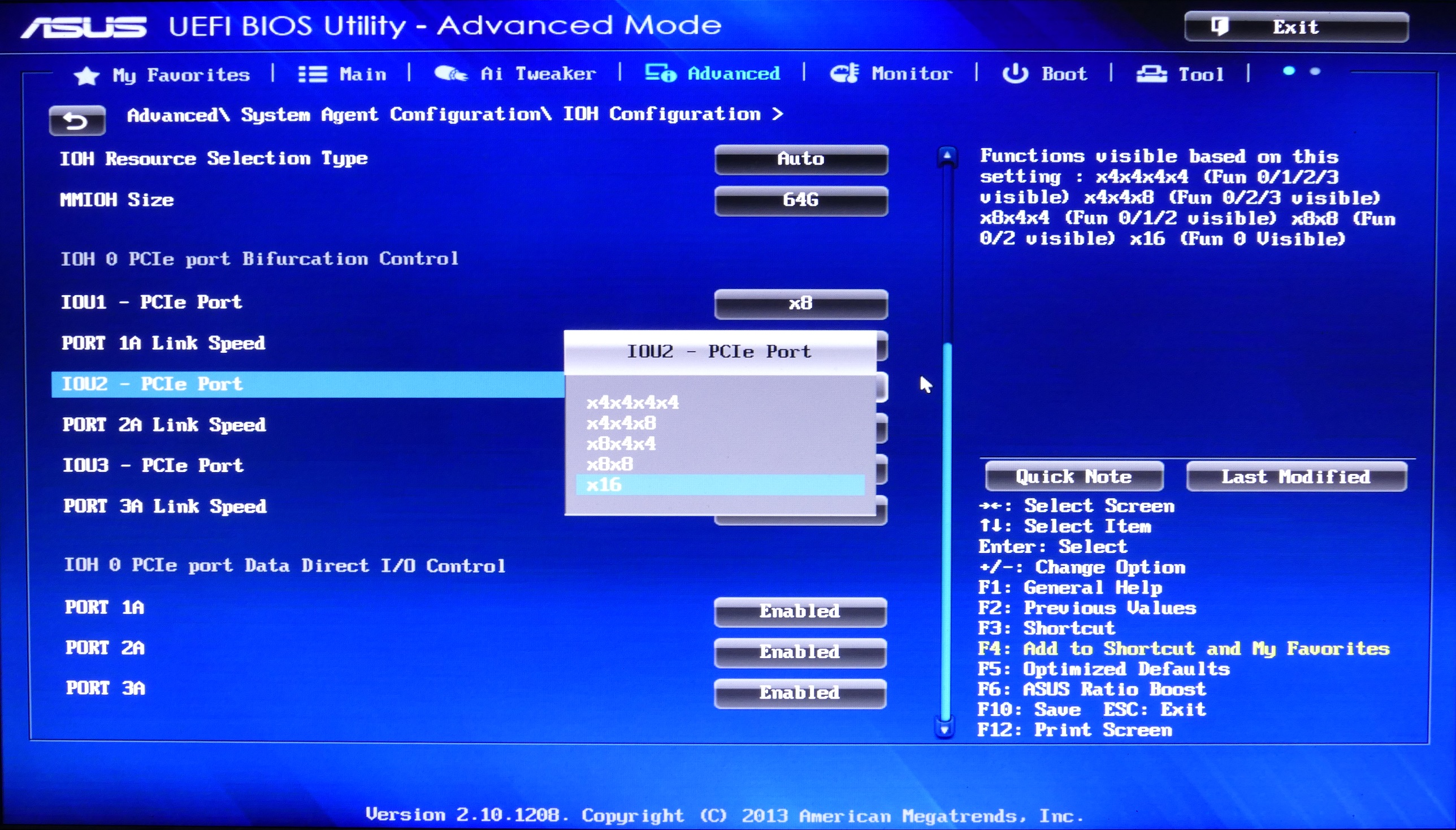Click F12: Print Screen hint
The width and height of the screenshot is (1456, 830).
(1075, 730)
